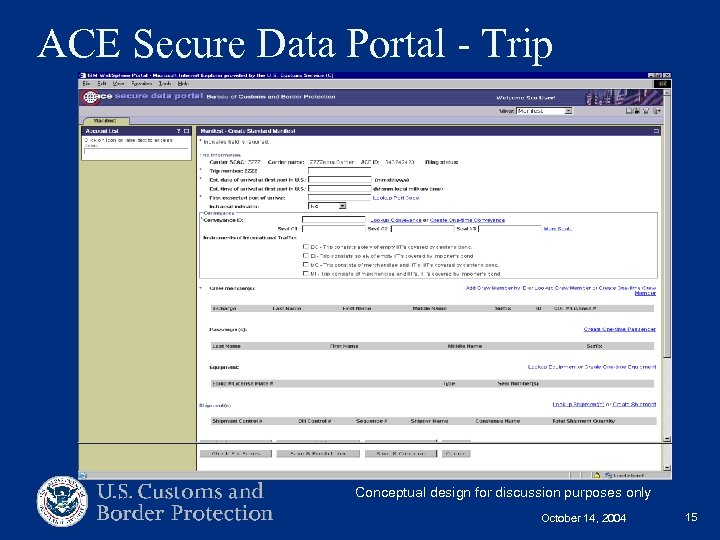Click the Create One-time Passenger link

click(x=619, y=329)
